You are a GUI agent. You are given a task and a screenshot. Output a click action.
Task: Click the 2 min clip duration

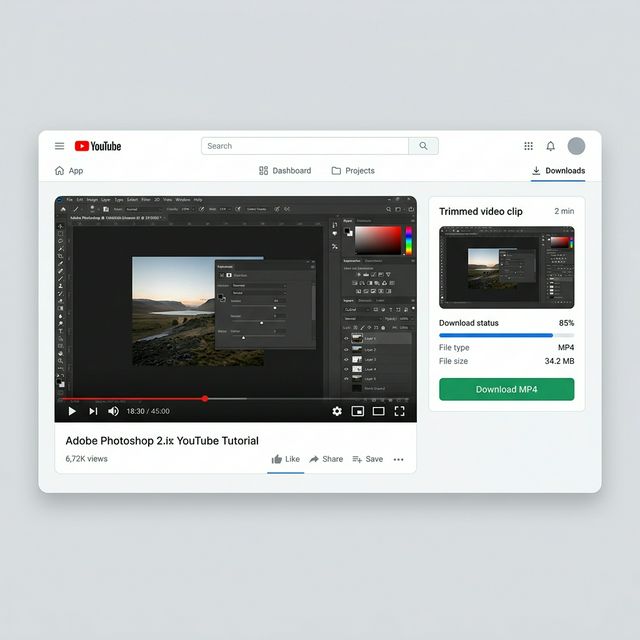coord(564,211)
